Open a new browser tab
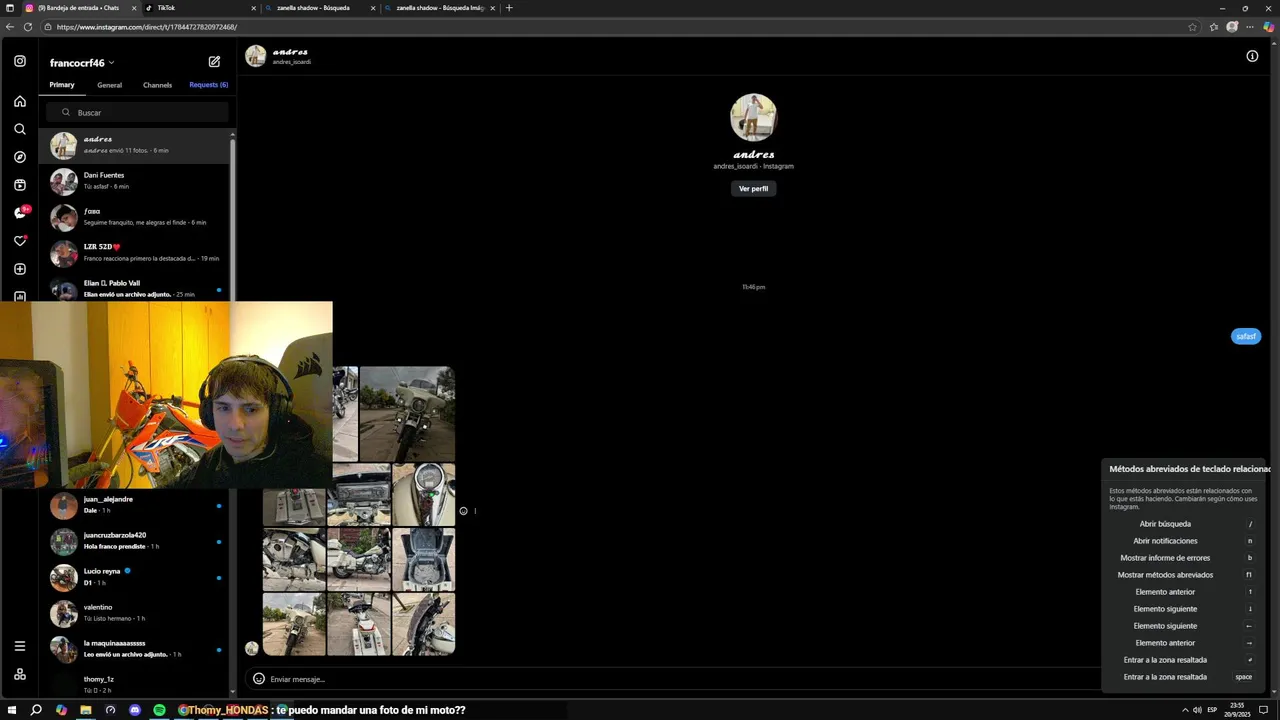This screenshot has width=1280, height=720. coord(509,8)
